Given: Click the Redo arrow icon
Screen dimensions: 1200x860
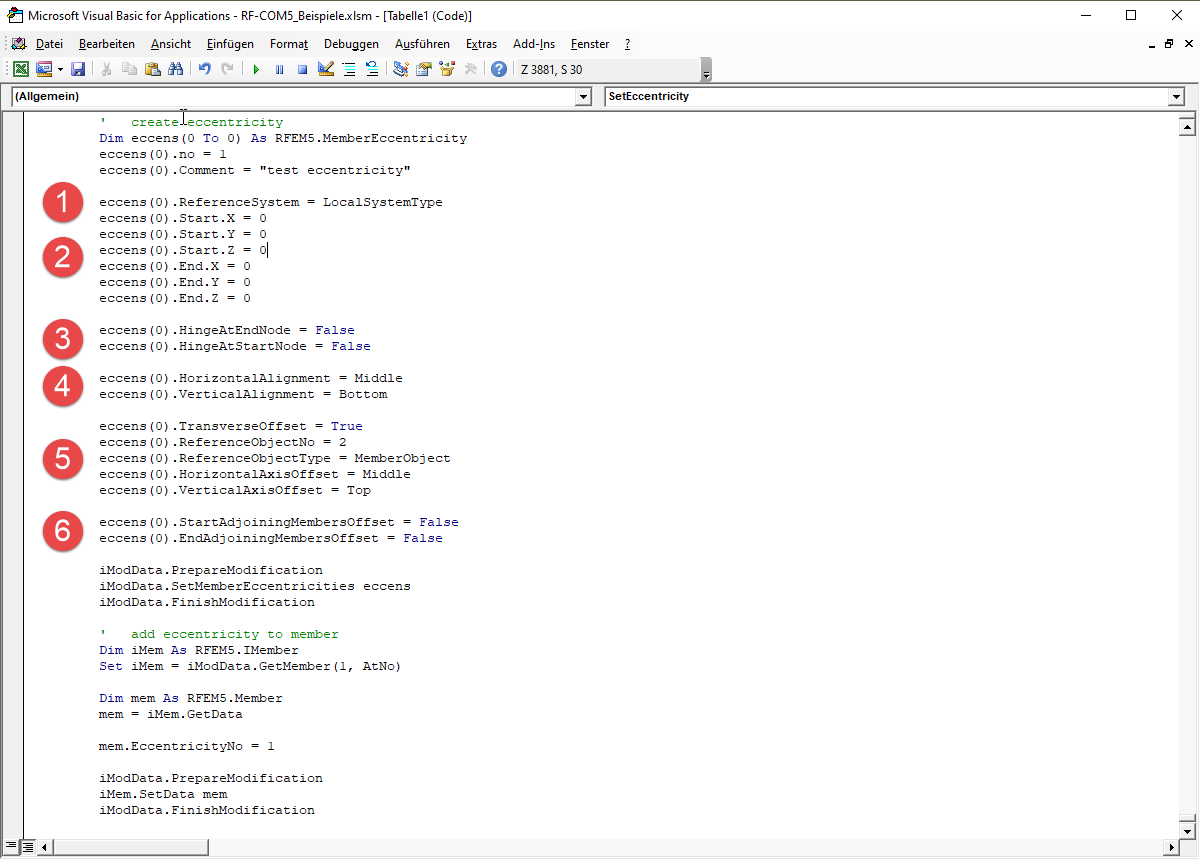Looking at the screenshot, I should click(x=227, y=69).
